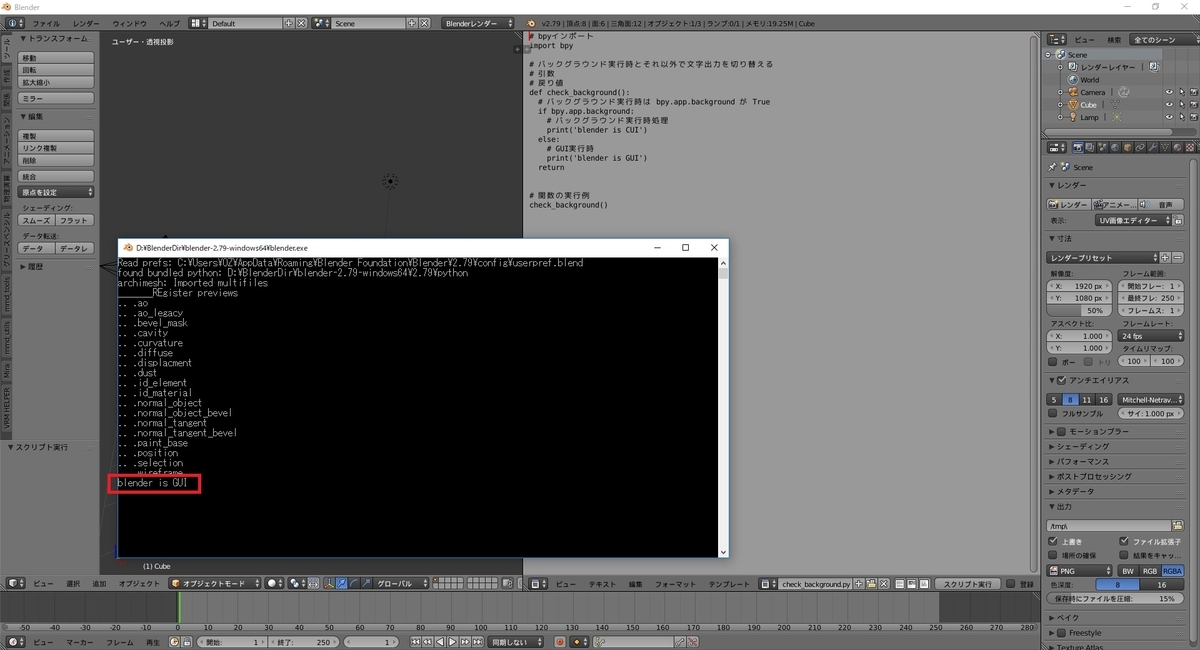Enable the Motion Blur checkbox
Screen dimensions: 1200x650
point(1062,431)
